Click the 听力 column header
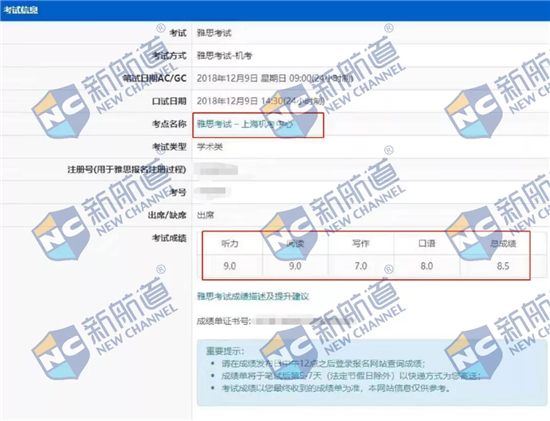This screenshot has height=421, width=550. pyautogui.click(x=230, y=243)
